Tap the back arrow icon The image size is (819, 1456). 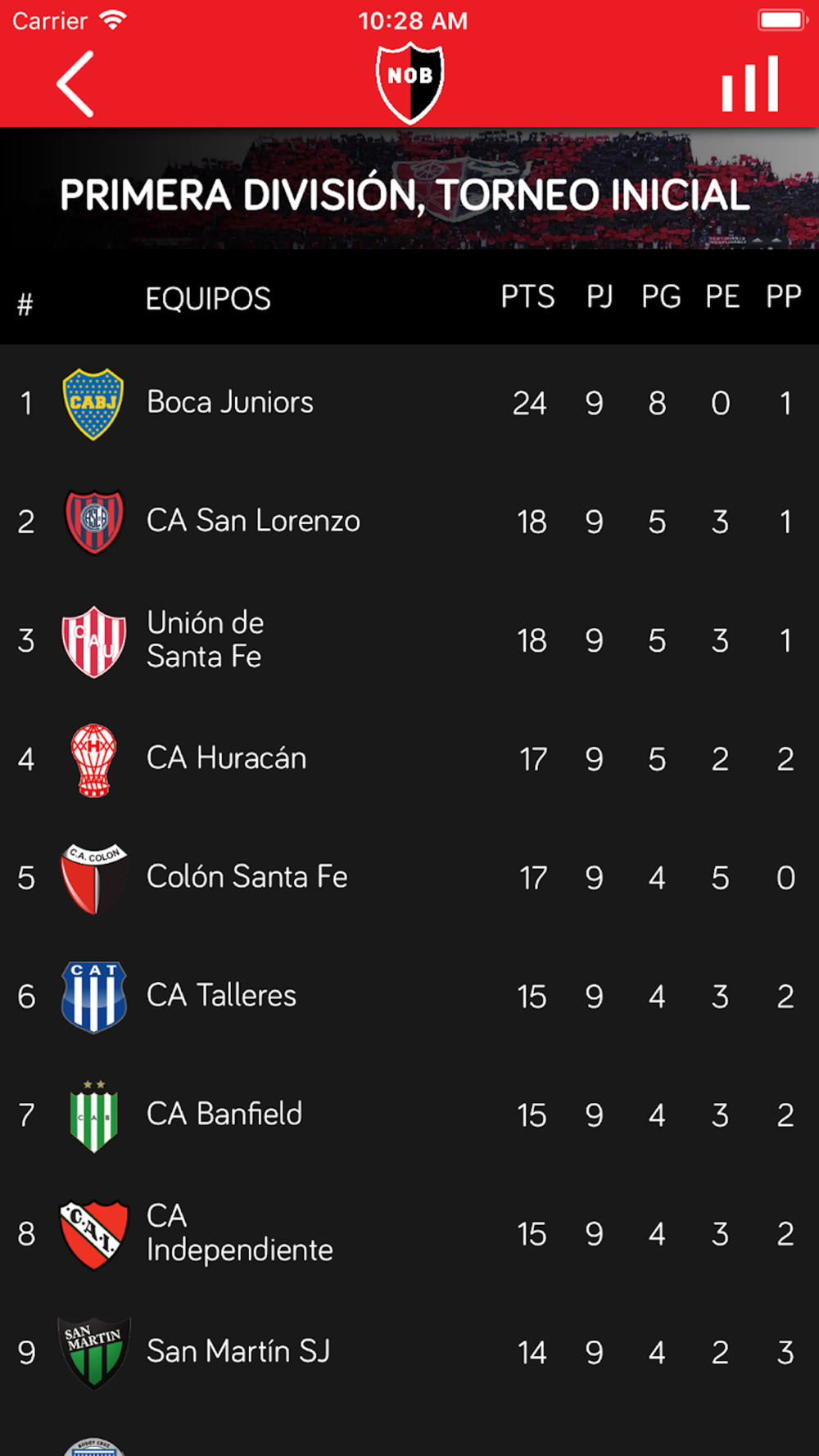[x=75, y=84]
